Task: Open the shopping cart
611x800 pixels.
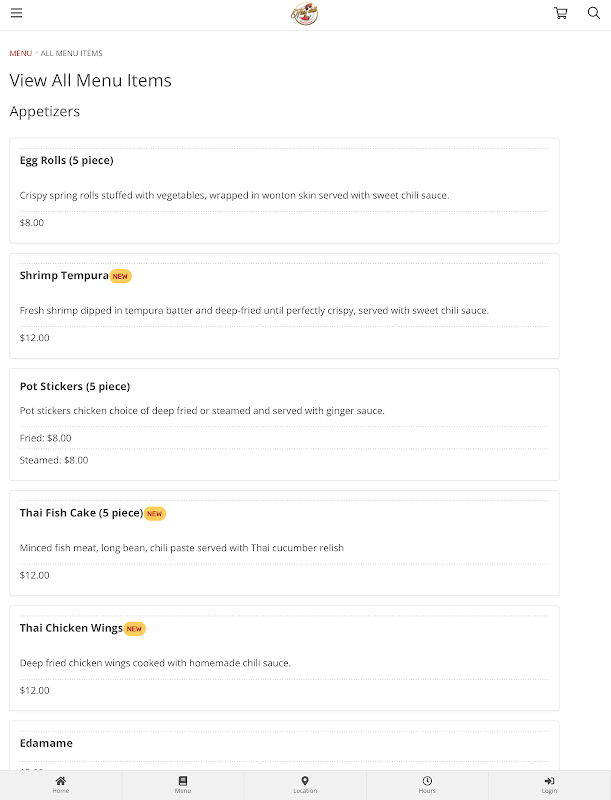Action: click(560, 14)
